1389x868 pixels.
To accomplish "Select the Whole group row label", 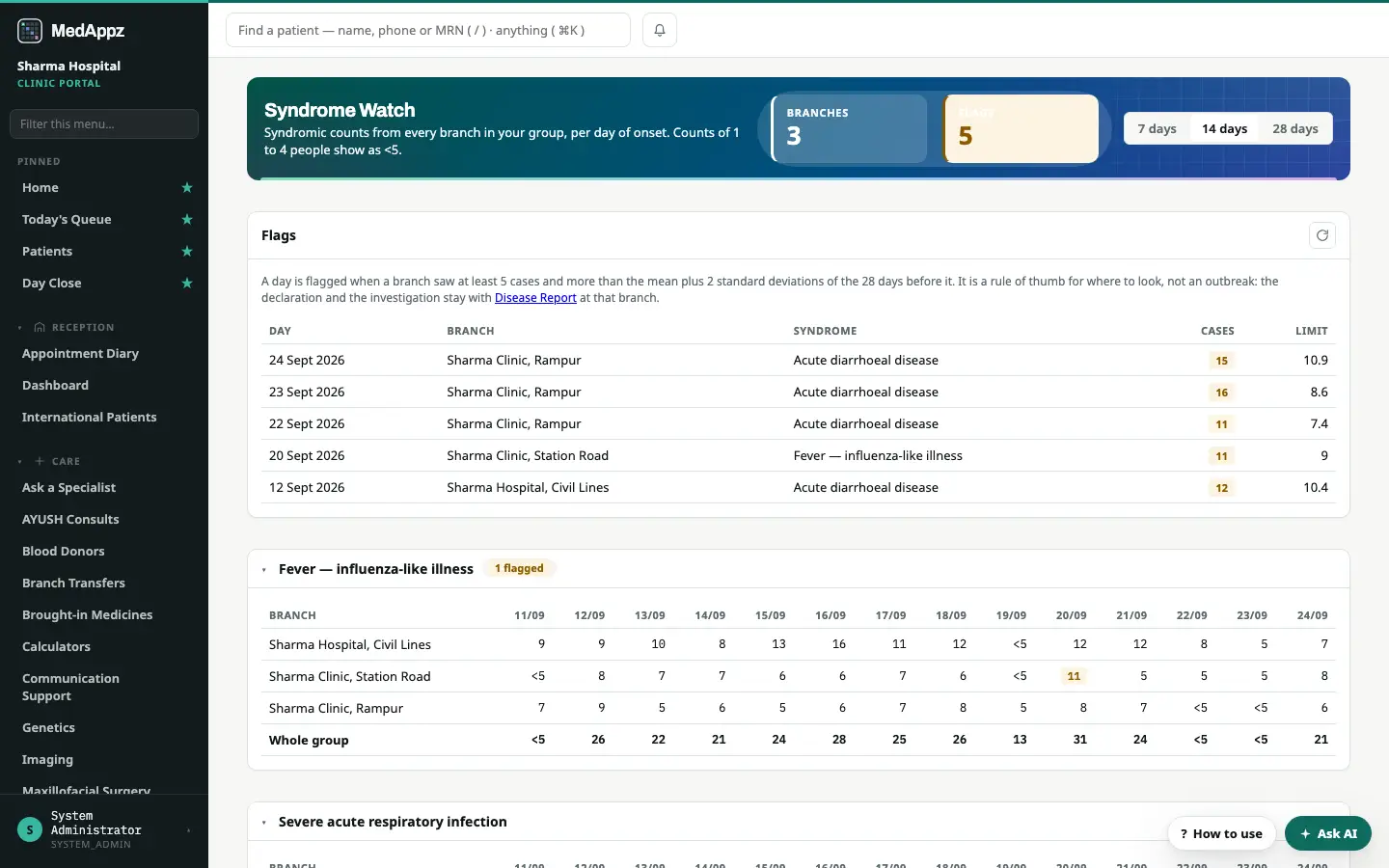I will (x=309, y=741).
